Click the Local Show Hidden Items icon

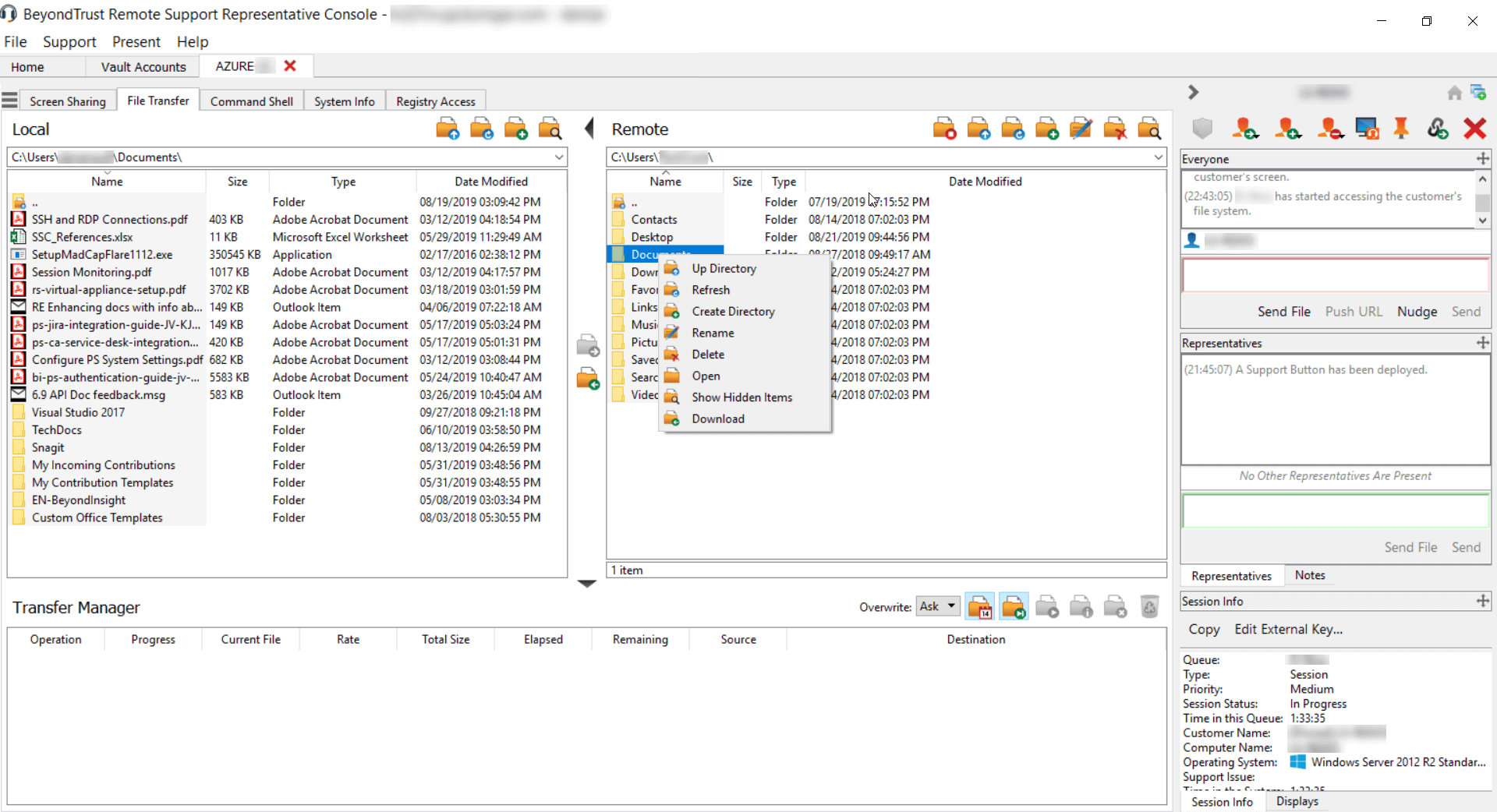(x=550, y=129)
